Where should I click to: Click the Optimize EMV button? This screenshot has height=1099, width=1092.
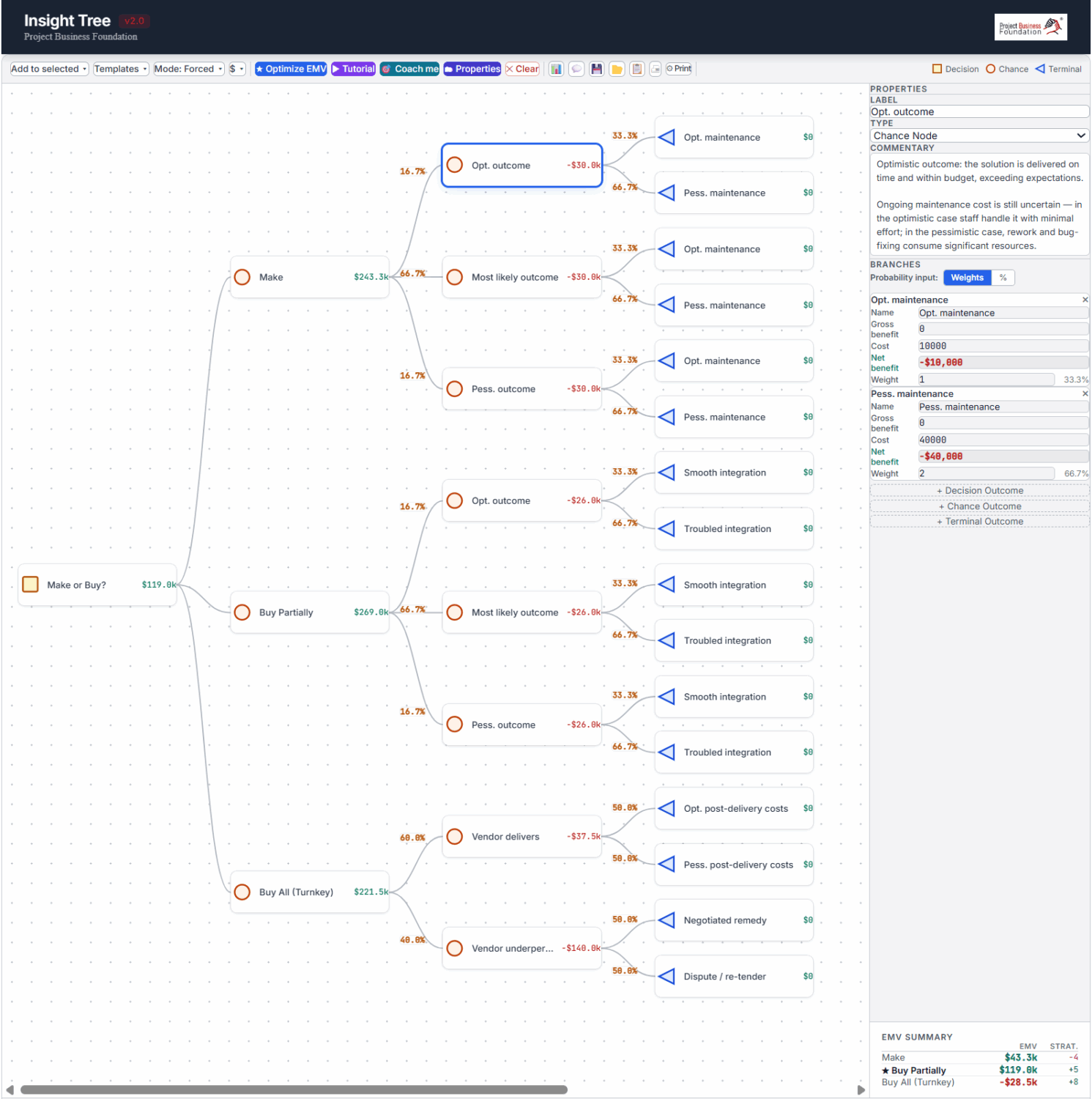pos(291,69)
